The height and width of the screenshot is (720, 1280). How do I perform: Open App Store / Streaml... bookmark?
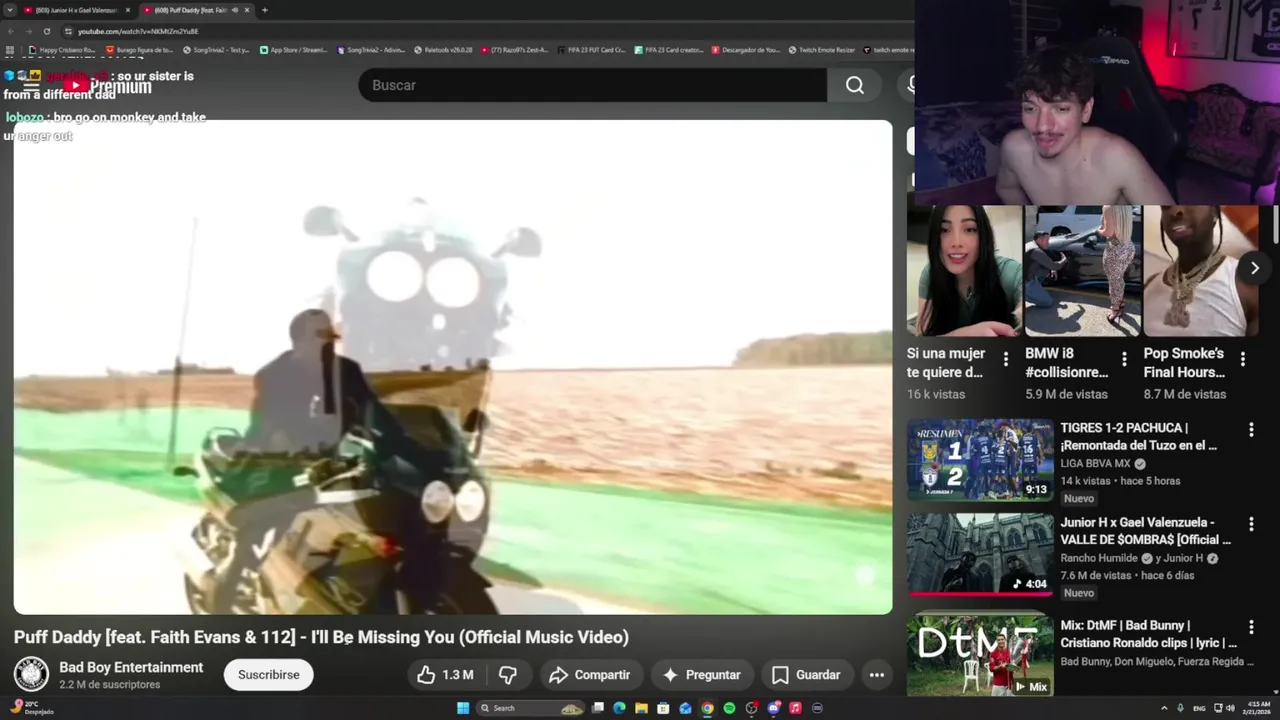tap(294, 49)
